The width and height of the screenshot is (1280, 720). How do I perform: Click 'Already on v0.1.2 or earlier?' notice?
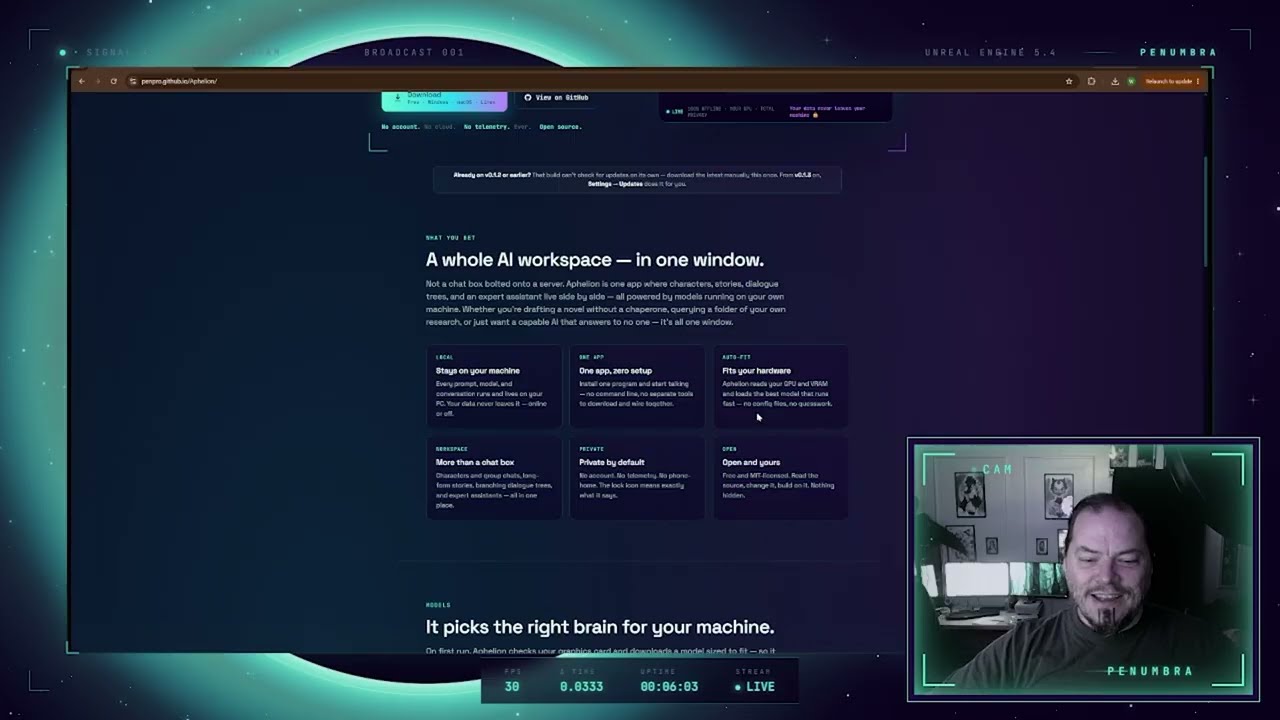[x=637, y=179]
